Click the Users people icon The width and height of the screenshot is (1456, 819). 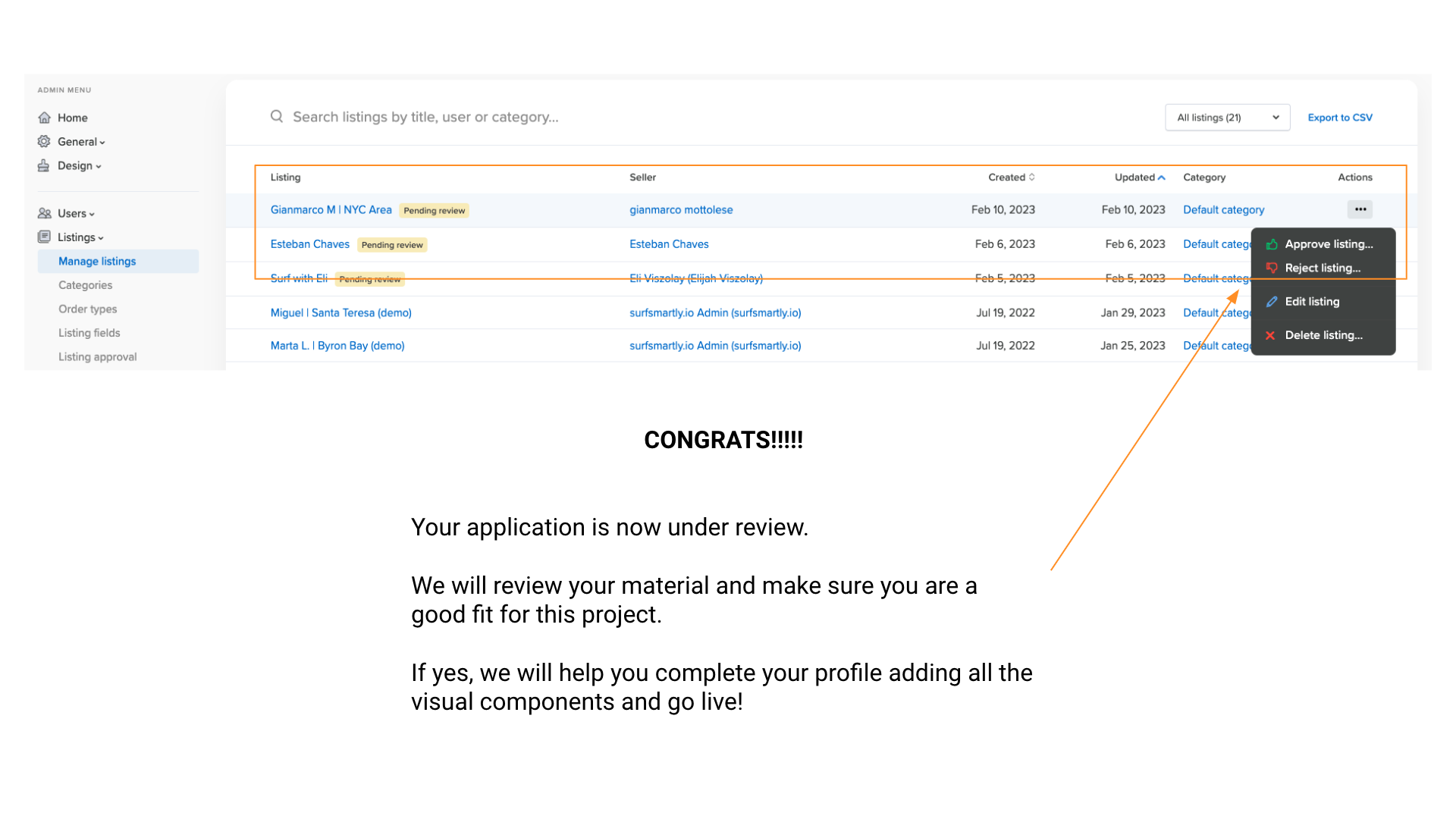45,214
